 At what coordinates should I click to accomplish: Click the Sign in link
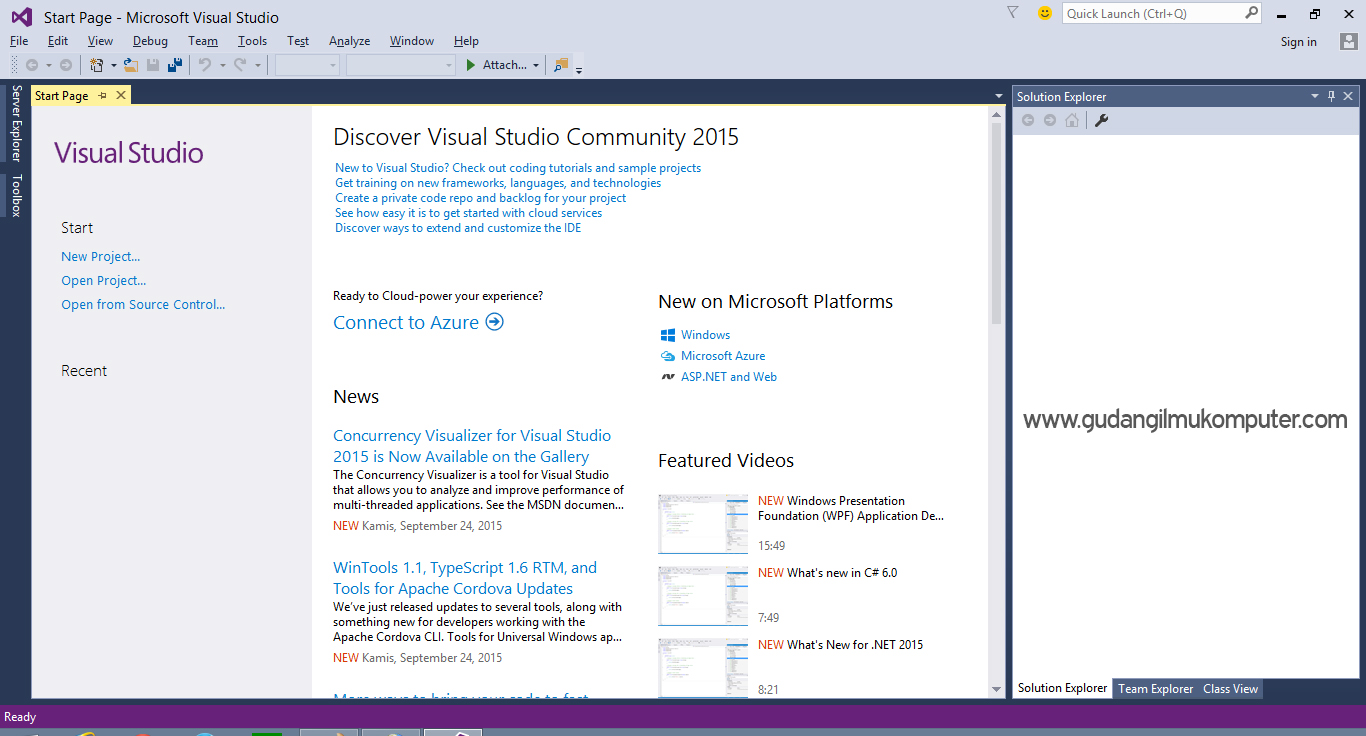point(1299,42)
